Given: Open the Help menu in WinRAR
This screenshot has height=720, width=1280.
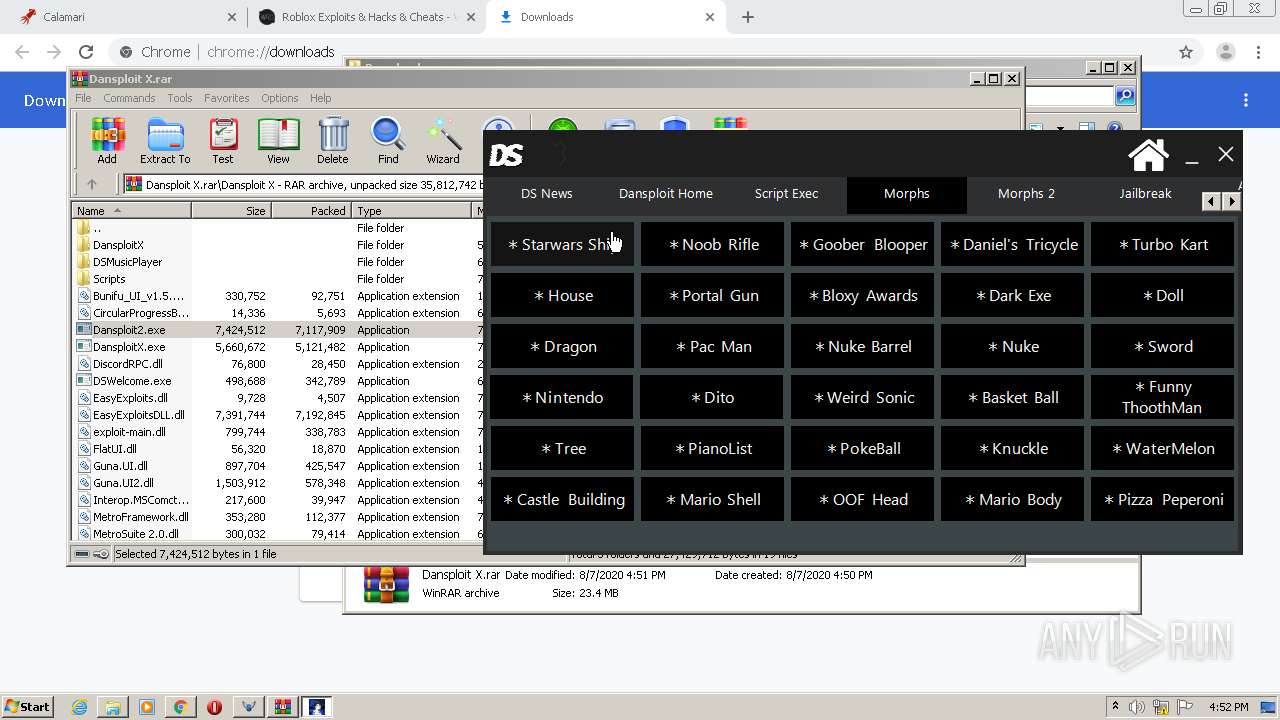Looking at the screenshot, I should (320, 98).
